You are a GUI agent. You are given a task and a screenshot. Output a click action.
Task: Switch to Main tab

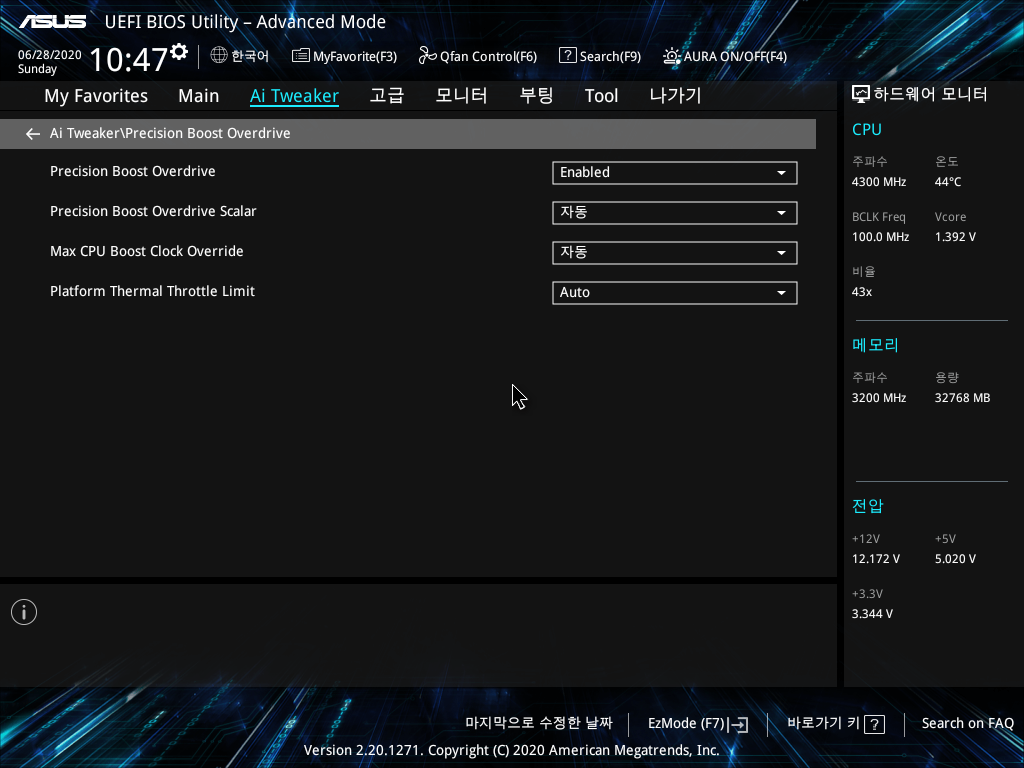point(199,96)
